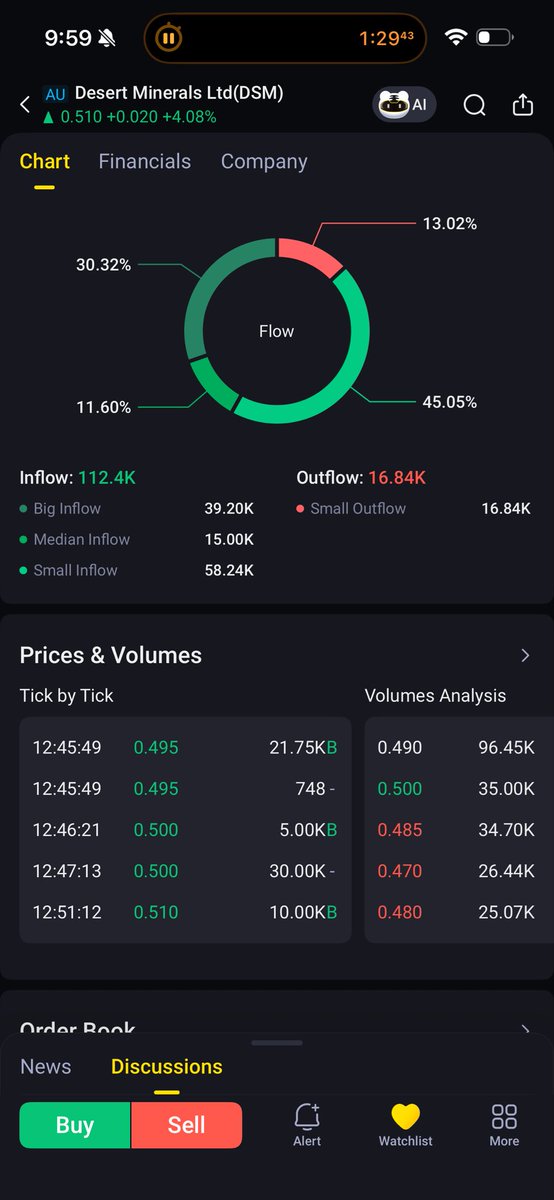Tap the search magnifier icon
Viewport: 554px width, 1200px height.
(x=475, y=105)
